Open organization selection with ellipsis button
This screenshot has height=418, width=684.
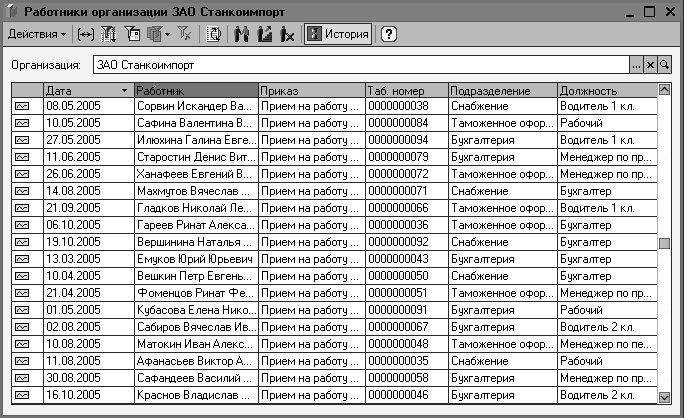[x=636, y=65]
